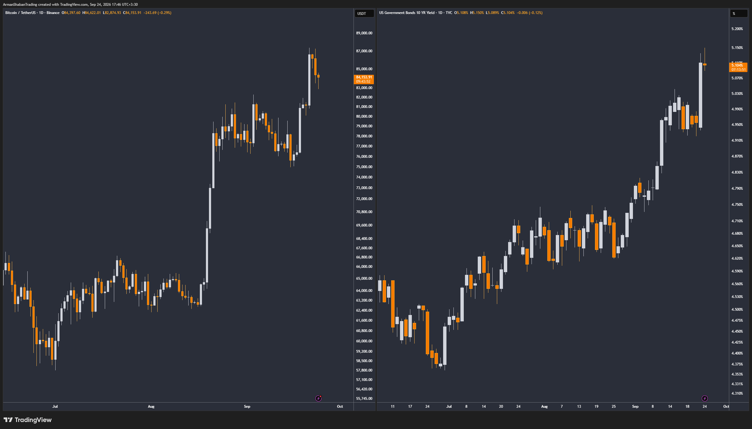Click the 5.150% yield axis label
The width and height of the screenshot is (752, 429).
737,47
